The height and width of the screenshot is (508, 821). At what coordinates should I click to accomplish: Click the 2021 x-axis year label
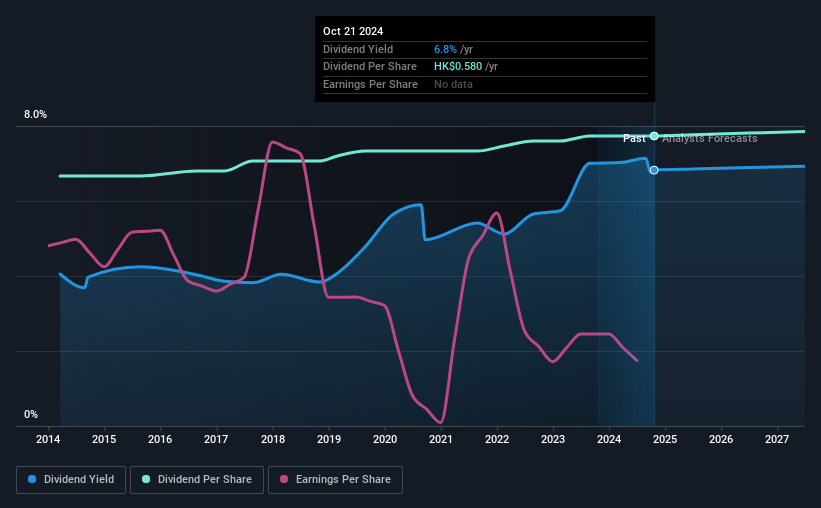tap(441, 439)
